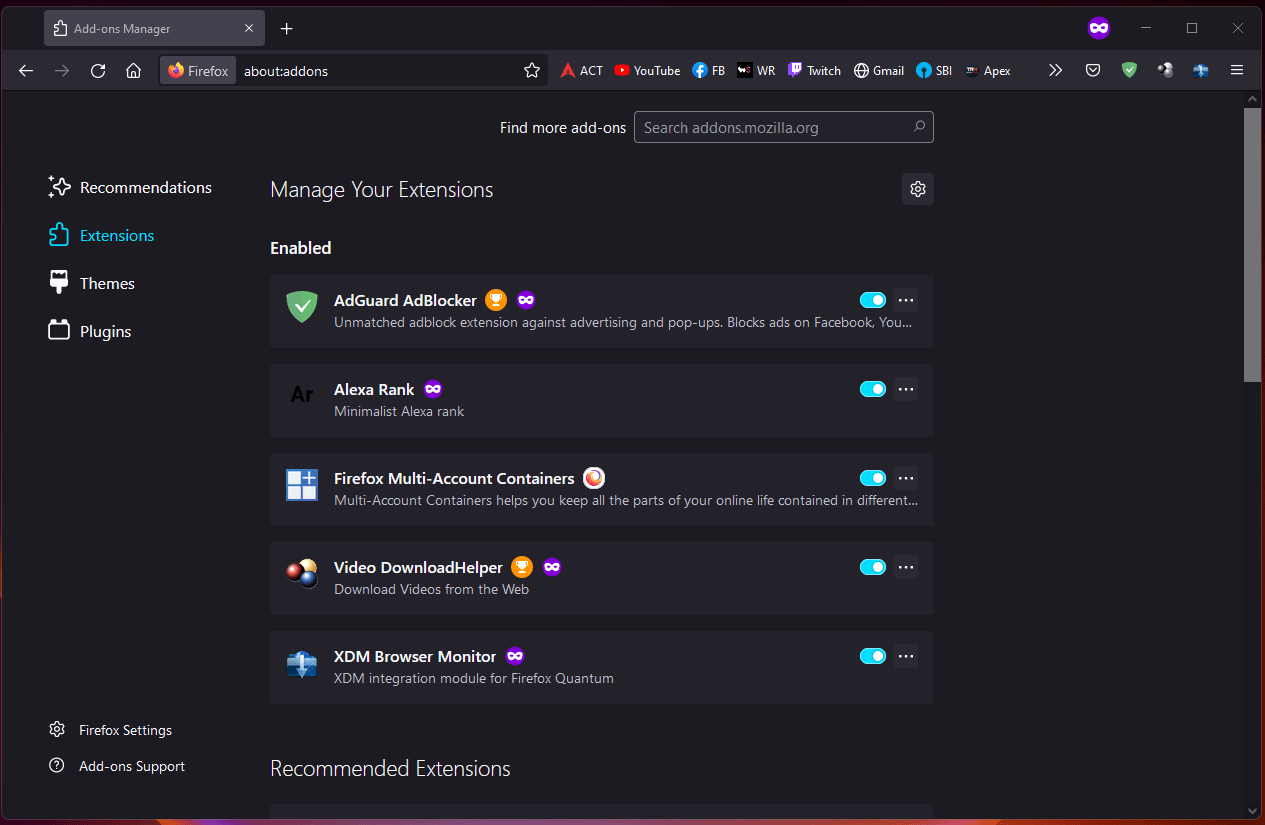This screenshot has height=825, width=1265.
Task: Click the Multi-Account Containers grid icon
Action: (x=302, y=485)
